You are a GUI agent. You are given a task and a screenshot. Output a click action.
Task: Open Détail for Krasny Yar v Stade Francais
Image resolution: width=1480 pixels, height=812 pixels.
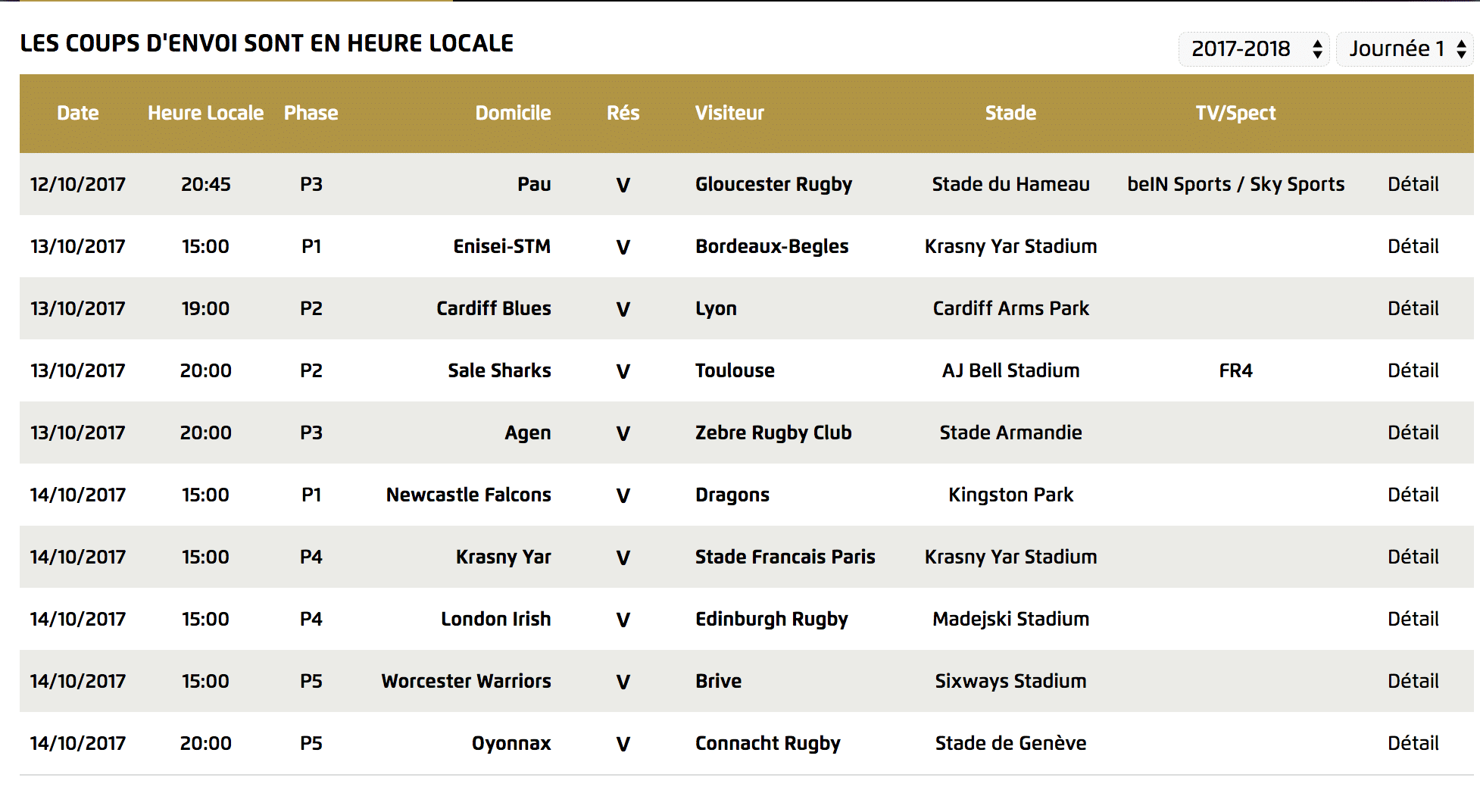1413,557
